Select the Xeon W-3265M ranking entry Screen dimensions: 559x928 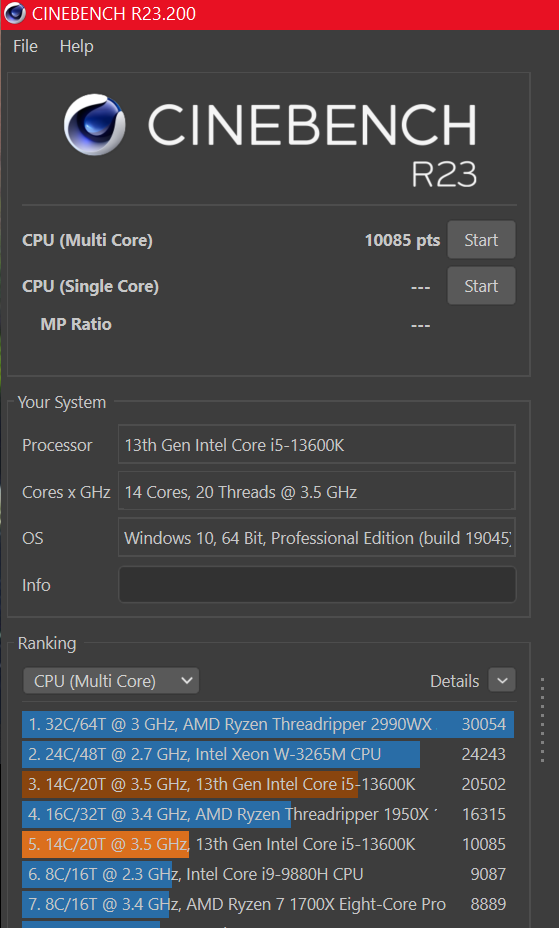[x=268, y=755]
